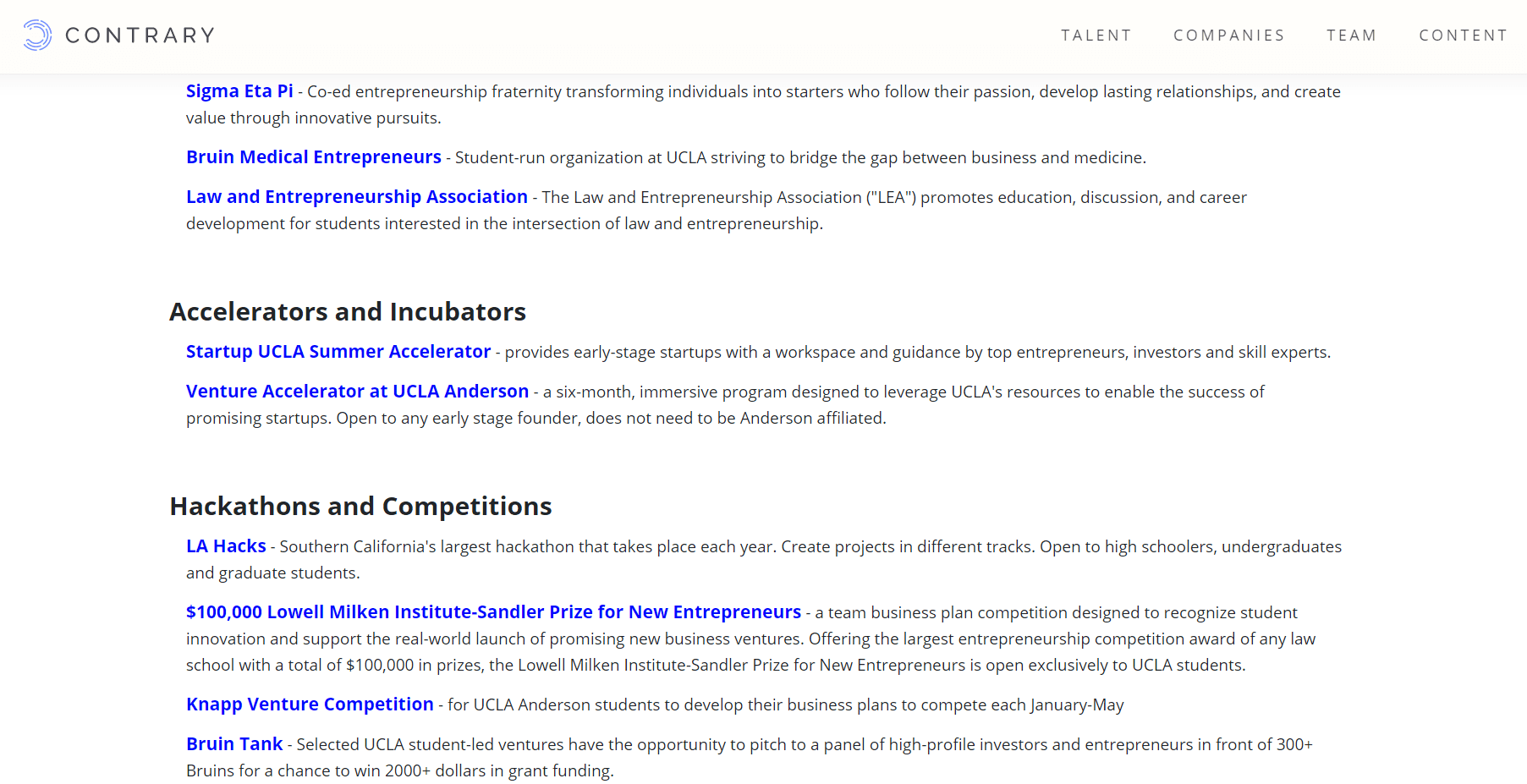Image resolution: width=1527 pixels, height=784 pixels.
Task: Click the Contrary spiral logo icon
Action: [x=37, y=36]
